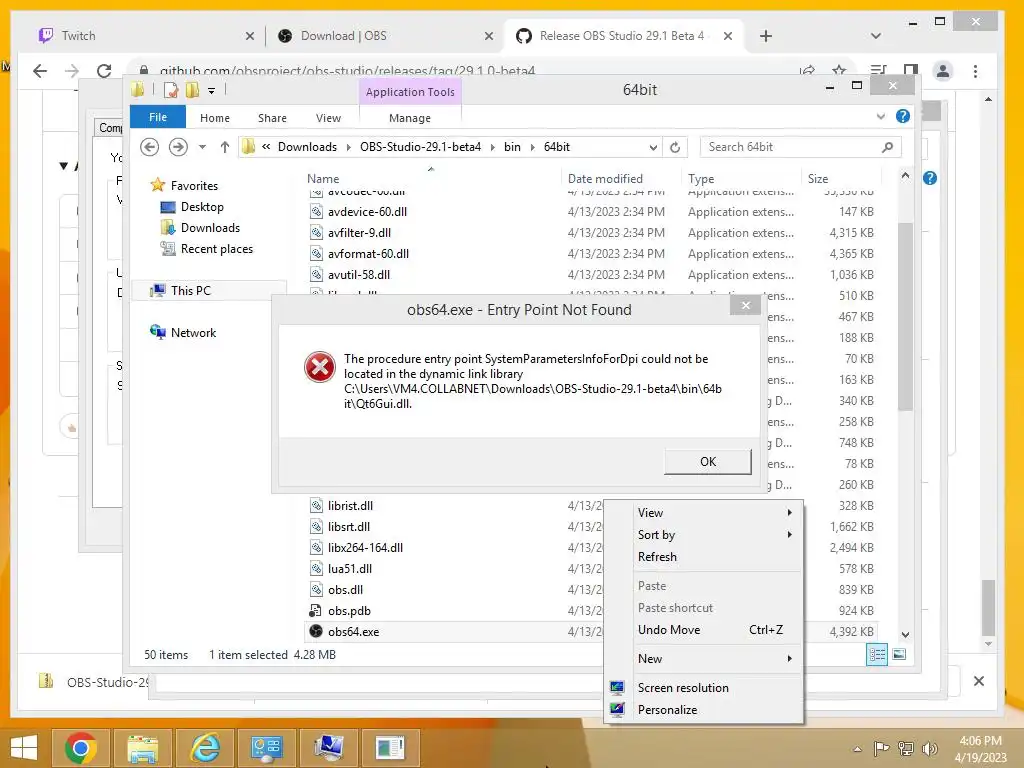Select avformat-60.dll file
The height and width of the screenshot is (768, 1024).
[368, 253]
